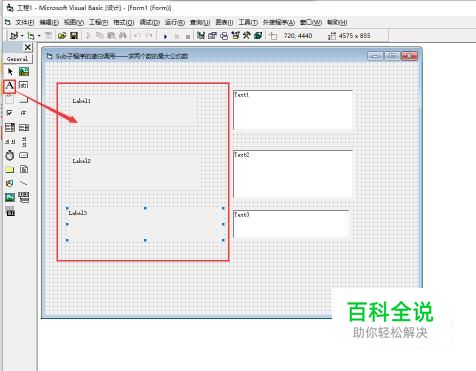Click inside the Text2 textbox

(293, 174)
